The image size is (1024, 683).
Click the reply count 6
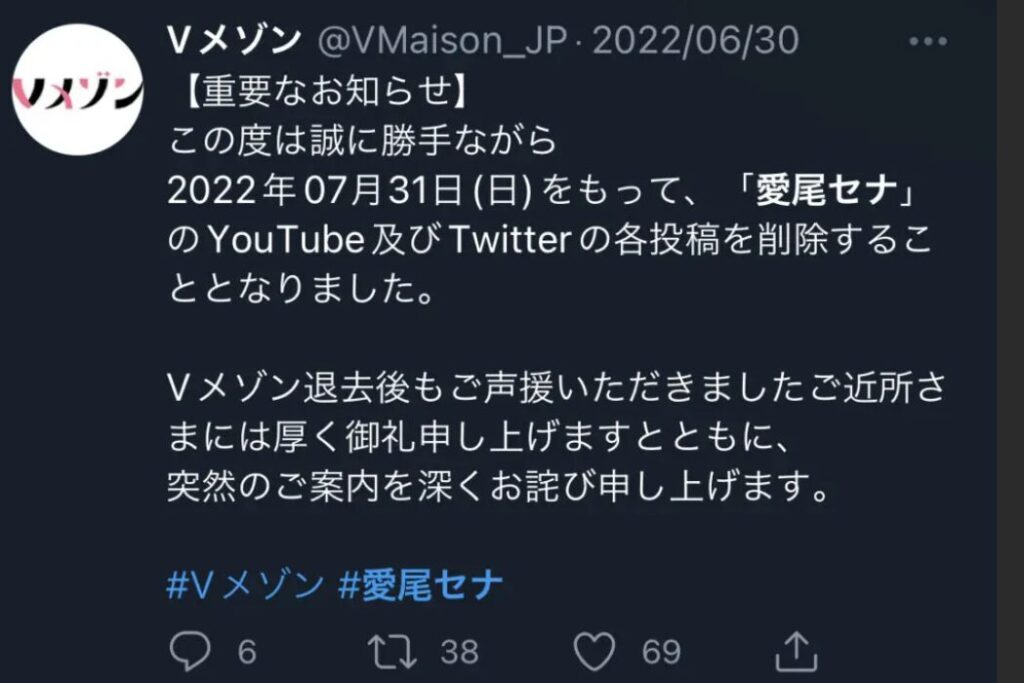[x=247, y=652]
